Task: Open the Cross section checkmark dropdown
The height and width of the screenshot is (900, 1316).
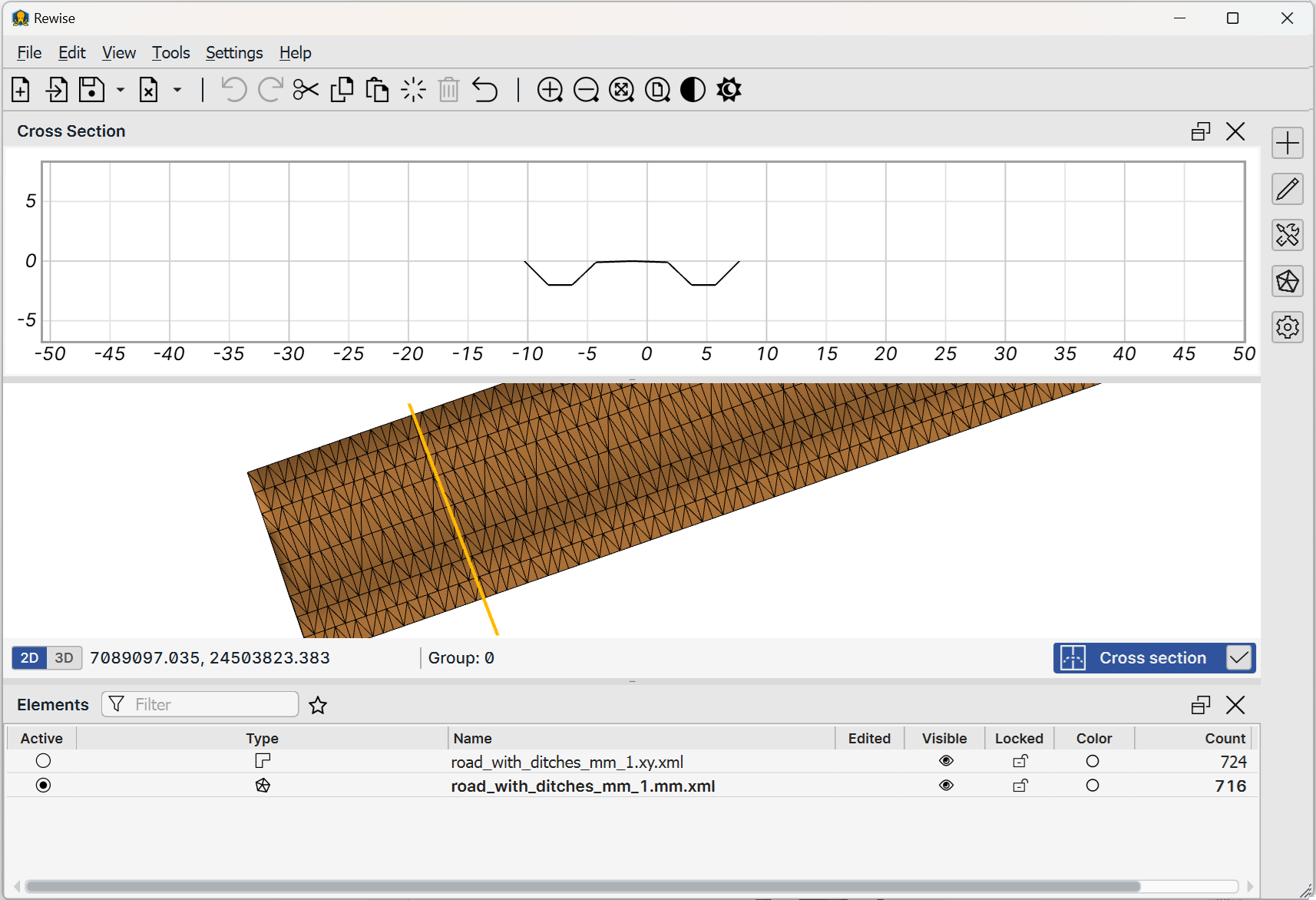Action: click(1238, 658)
